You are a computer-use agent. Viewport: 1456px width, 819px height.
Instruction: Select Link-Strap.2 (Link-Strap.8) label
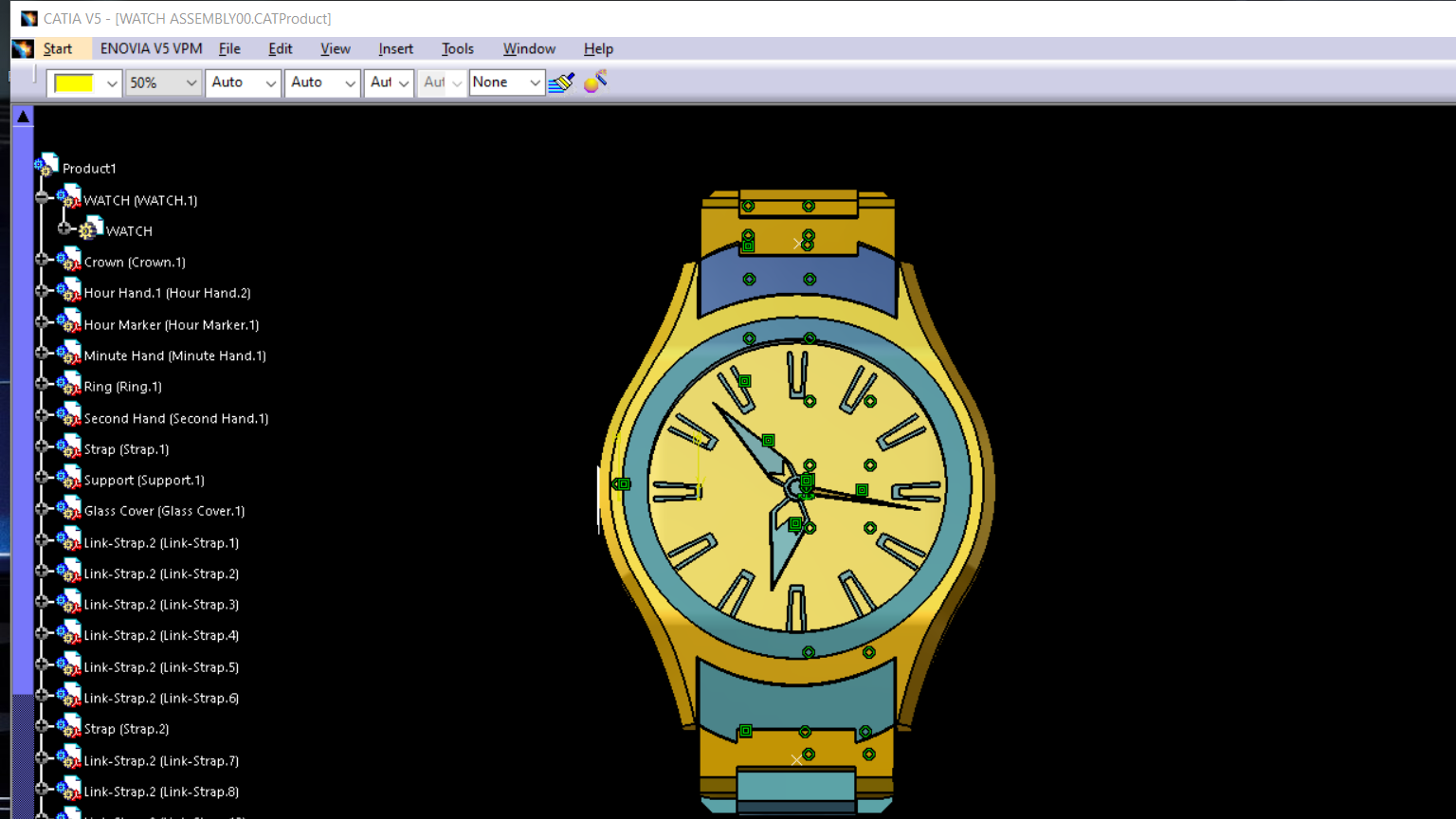pyautogui.click(x=161, y=792)
